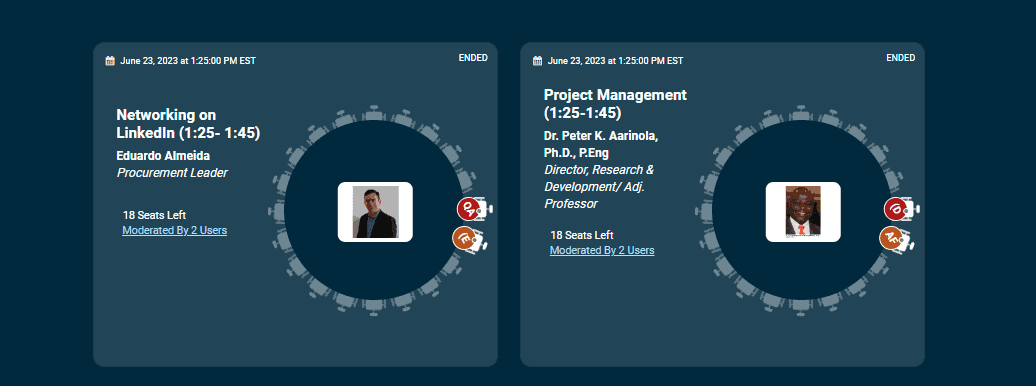Click the red OA avatar at Networking table
Screen dimensions: 1036x386
click(468, 209)
